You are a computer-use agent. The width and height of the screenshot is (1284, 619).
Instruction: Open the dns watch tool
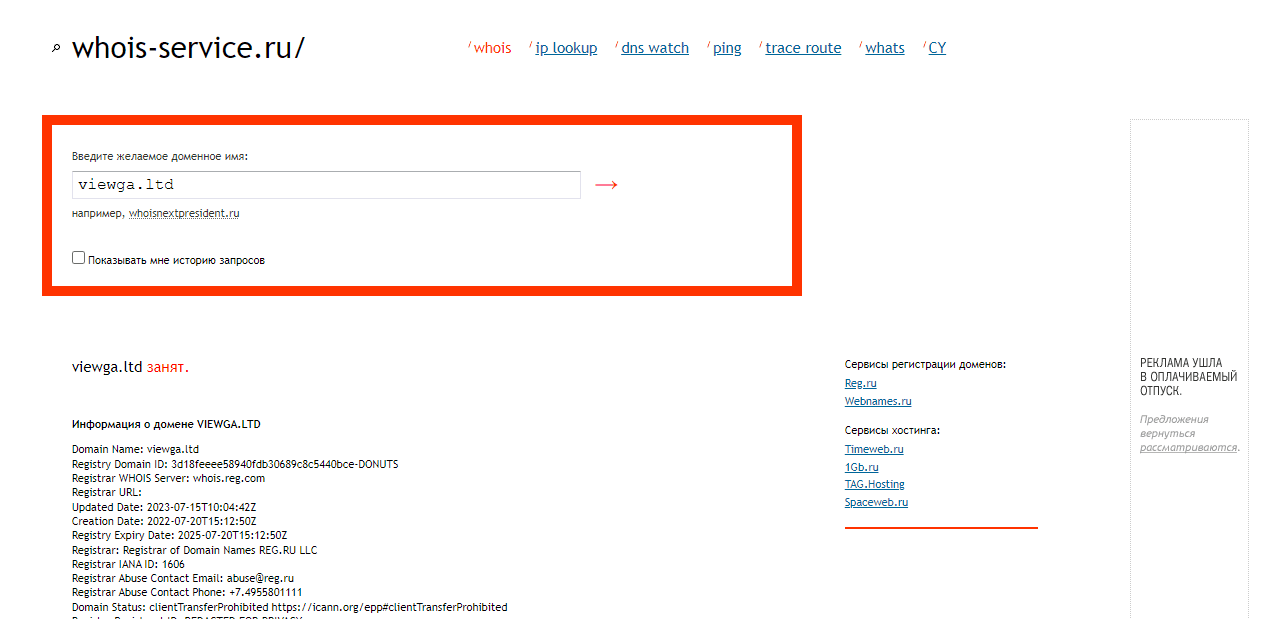[654, 48]
